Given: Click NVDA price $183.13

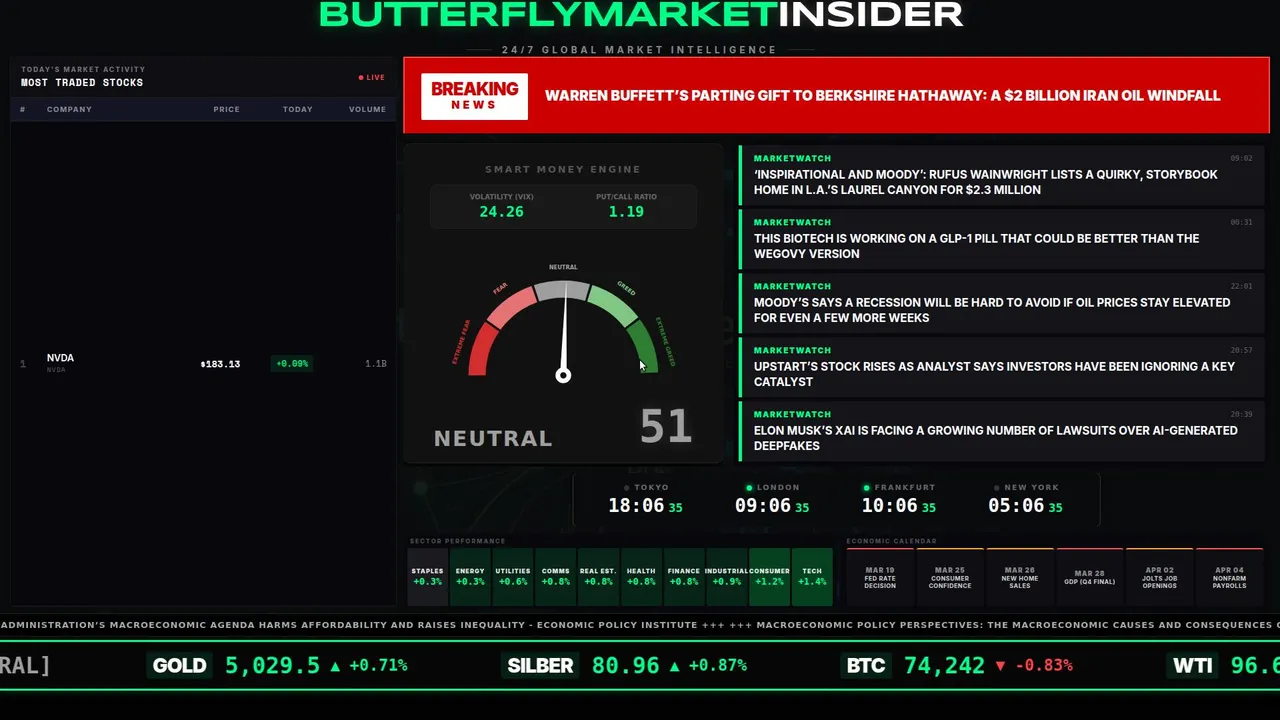Looking at the screenshot, I should pyautogui.click(x=220, y=364).
